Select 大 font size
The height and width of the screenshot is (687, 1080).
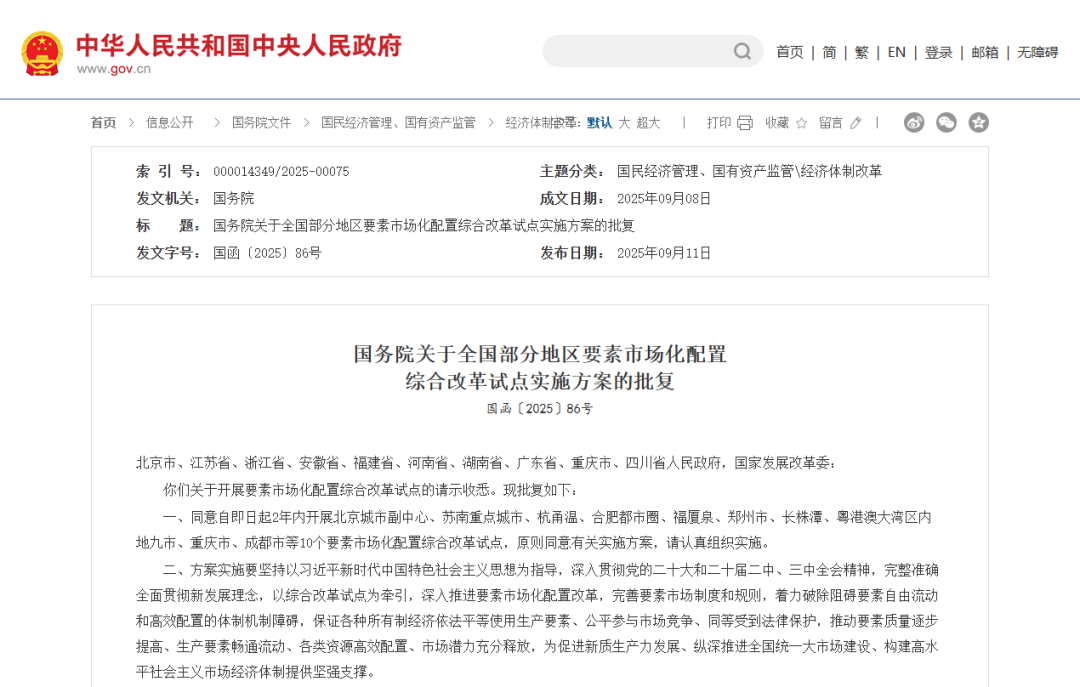624,123
